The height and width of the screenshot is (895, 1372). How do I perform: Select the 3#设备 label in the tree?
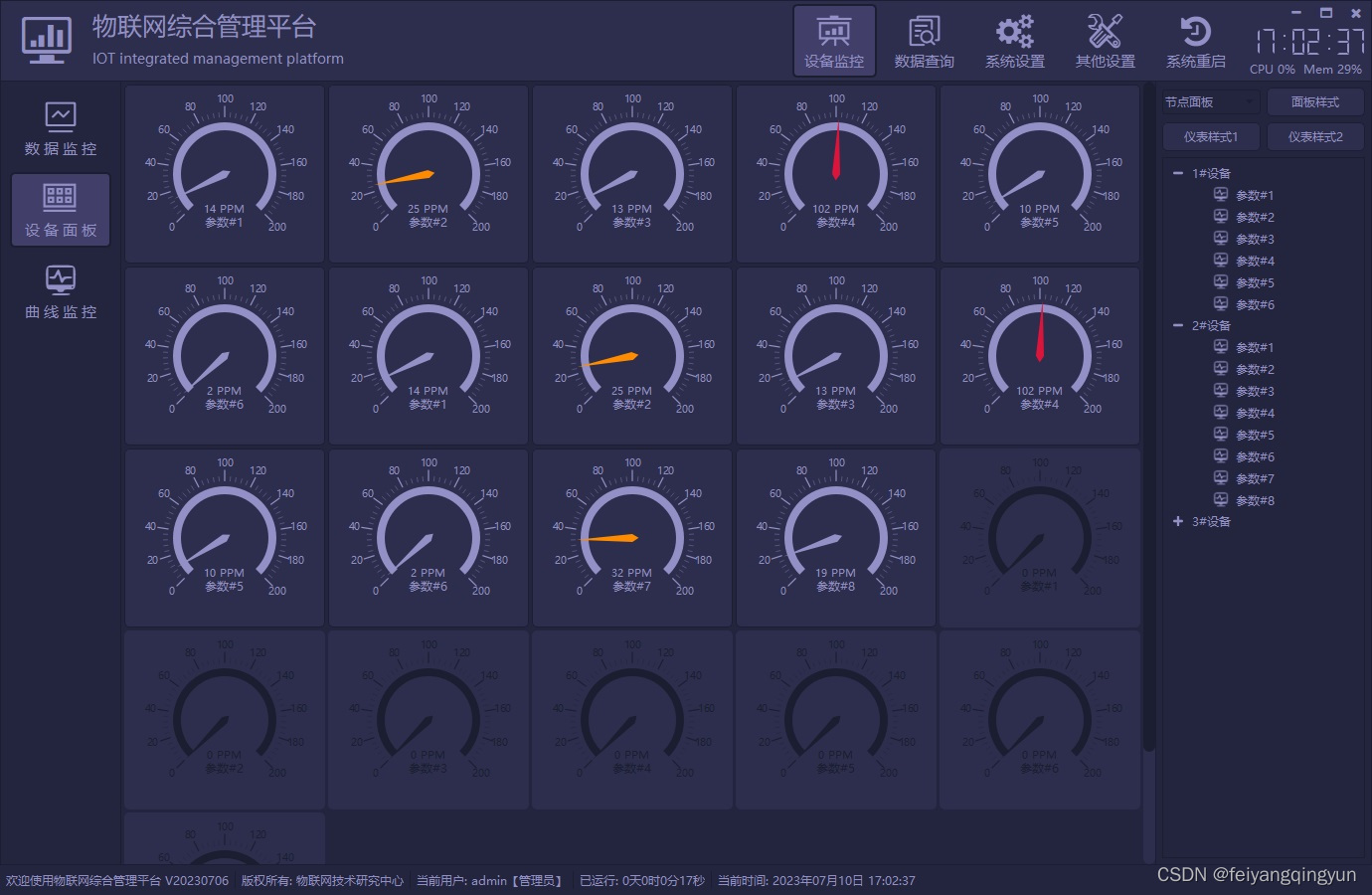(1211, 521)
